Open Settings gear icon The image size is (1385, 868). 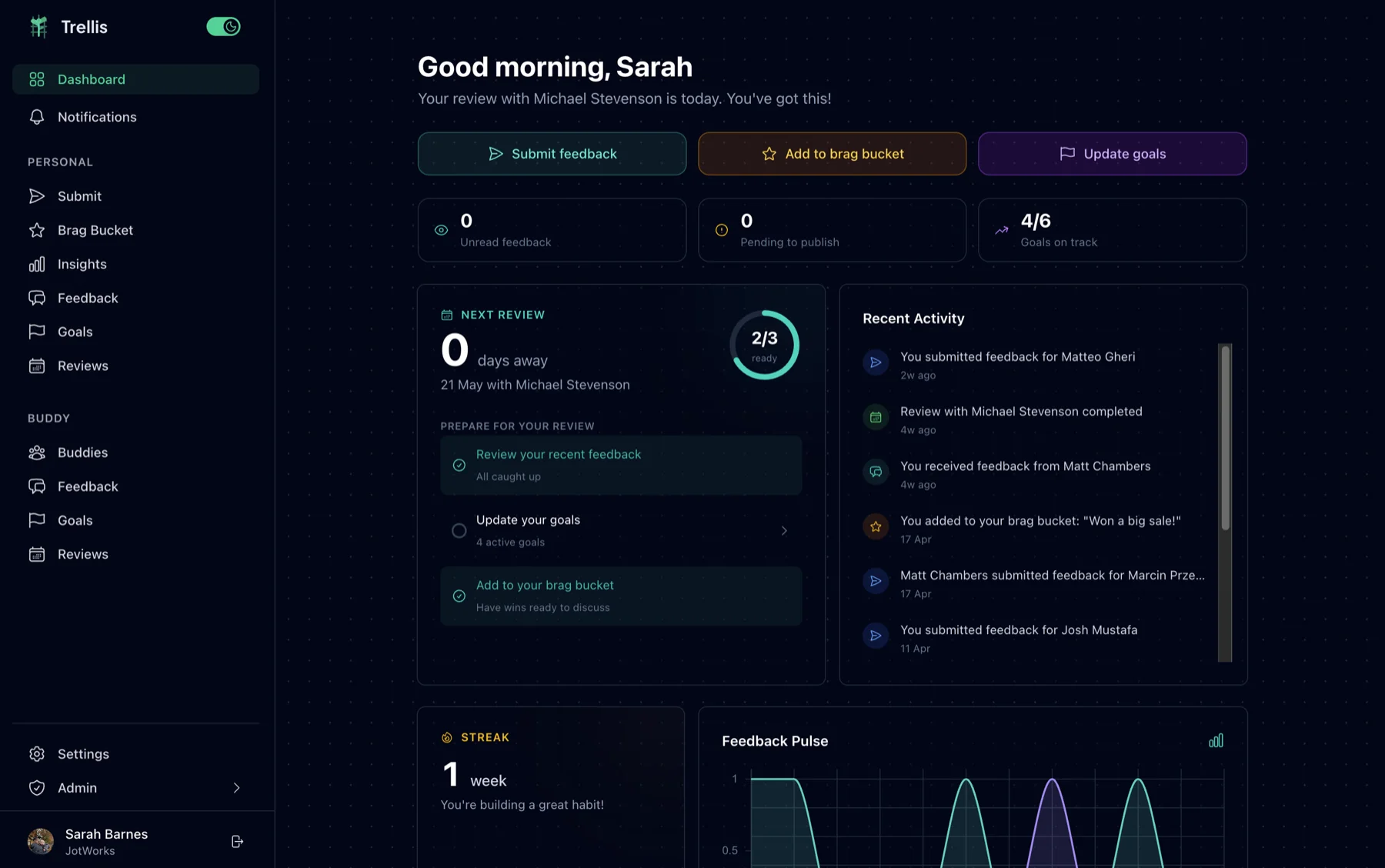pos(37,754)
